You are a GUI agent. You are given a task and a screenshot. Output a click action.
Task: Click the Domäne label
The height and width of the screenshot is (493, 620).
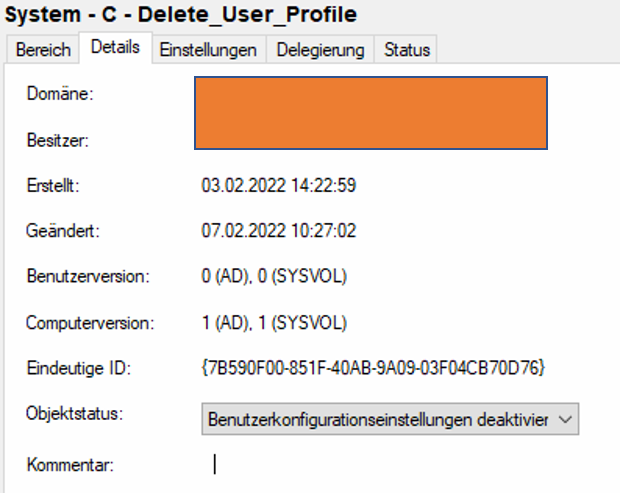60,94
